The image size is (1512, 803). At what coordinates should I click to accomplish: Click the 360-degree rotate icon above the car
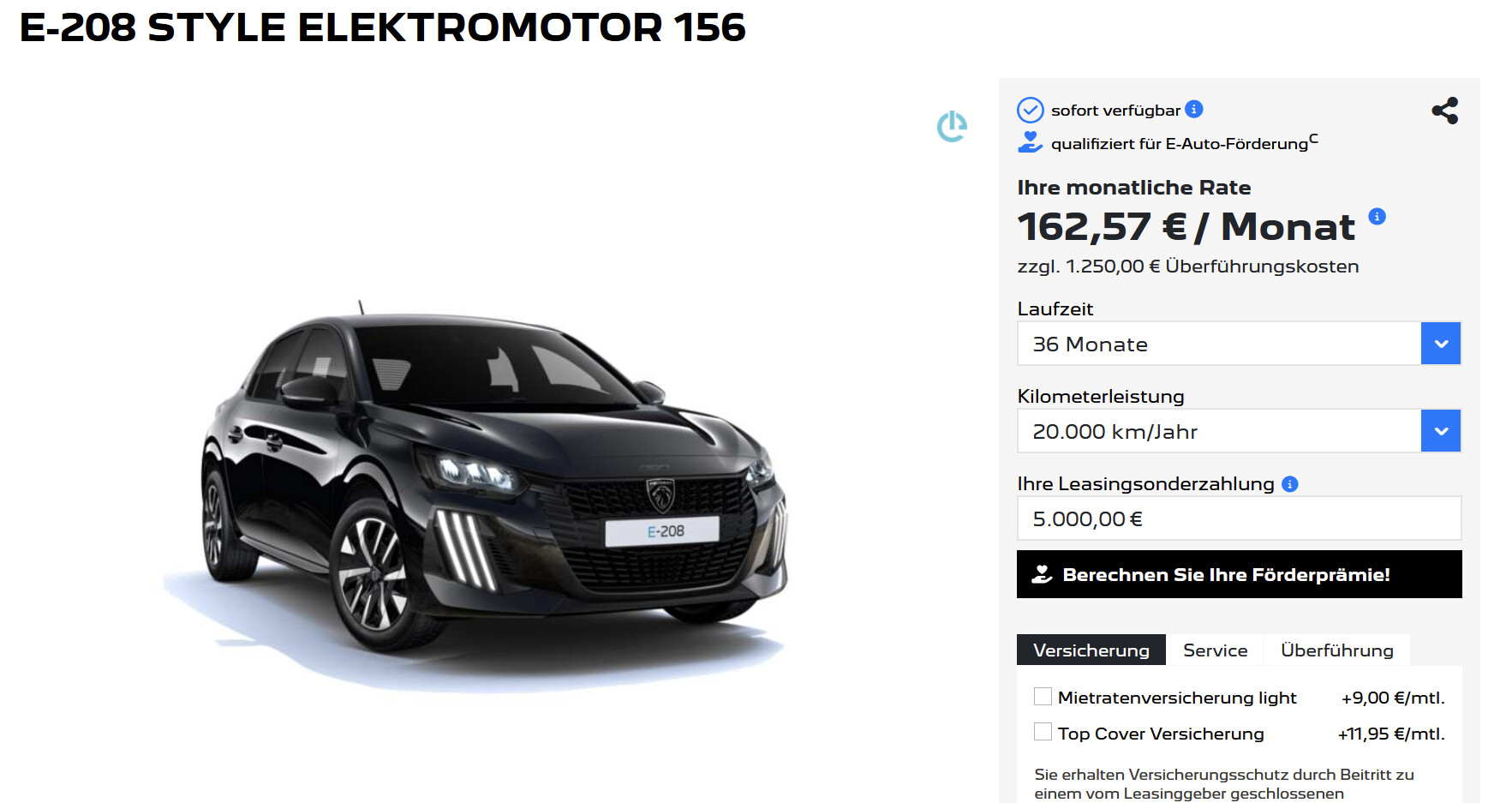952,126
